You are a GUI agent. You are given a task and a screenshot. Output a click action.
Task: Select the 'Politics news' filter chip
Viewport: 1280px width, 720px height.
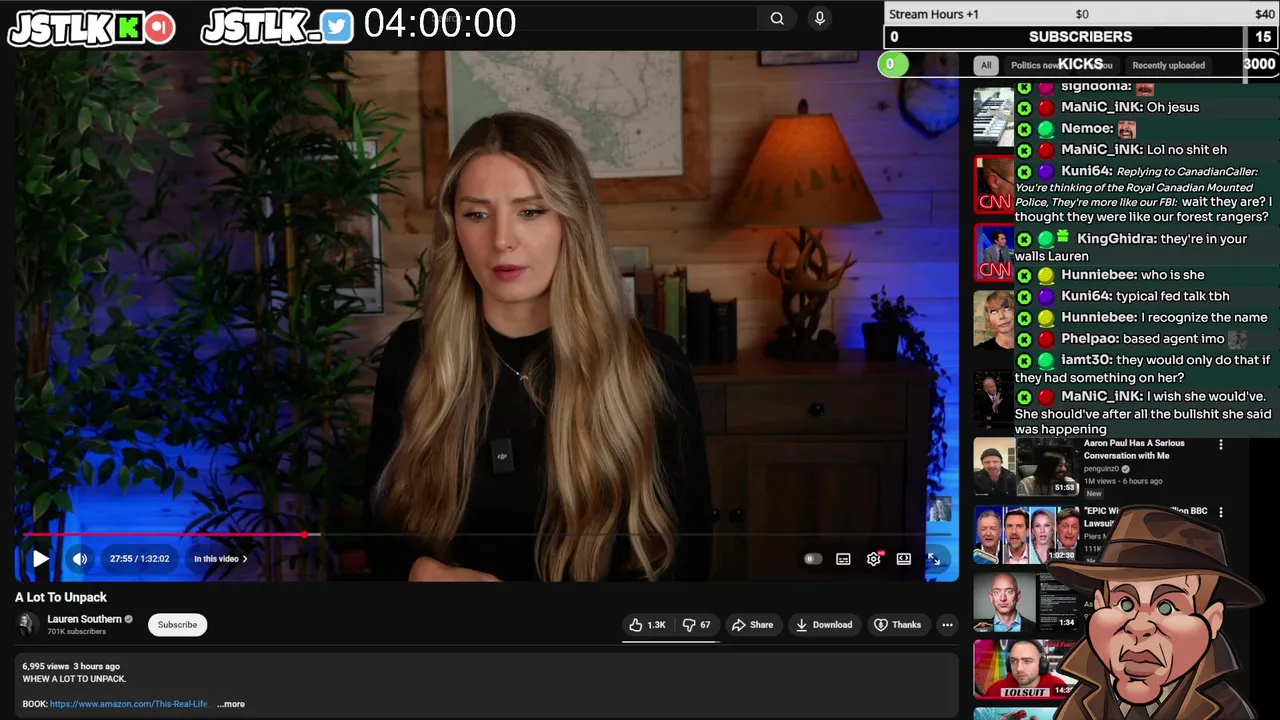1033,65
